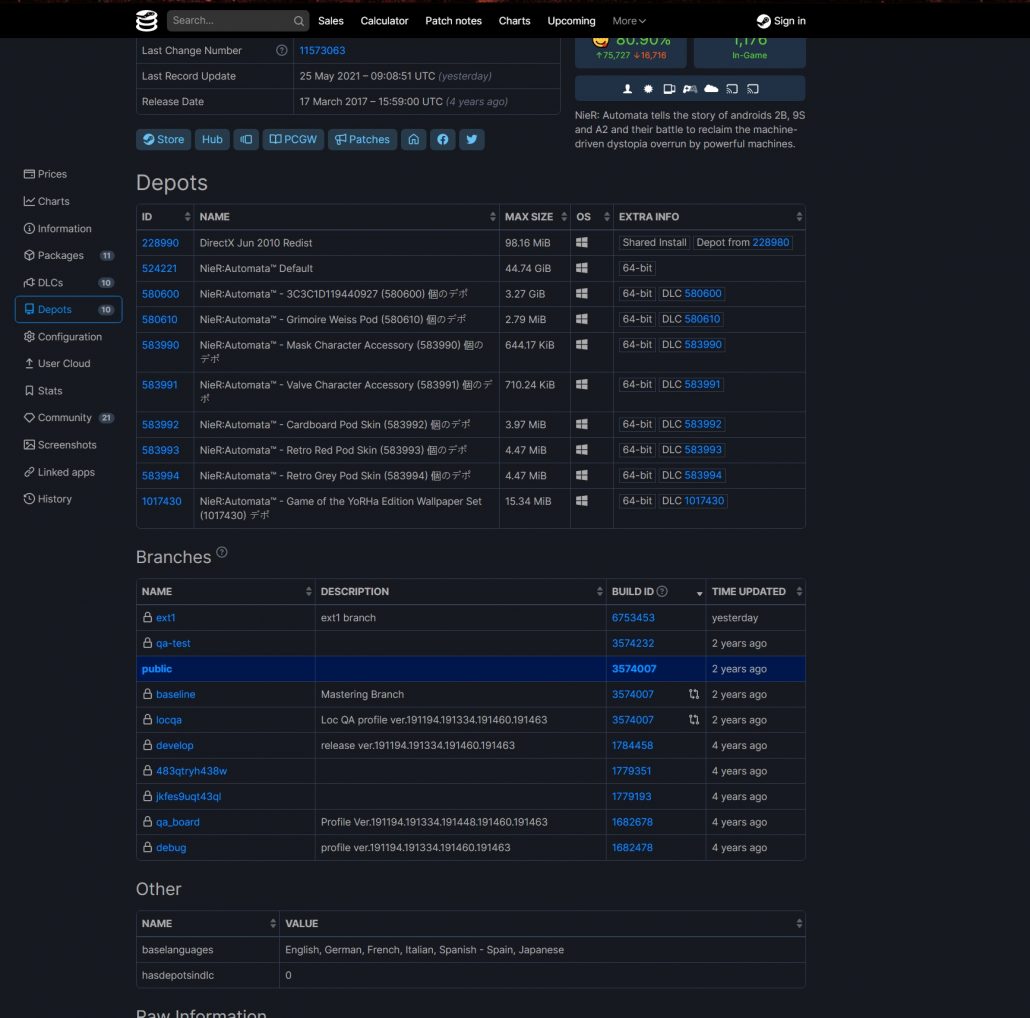Open depot 524221 link
This screenshot has height=1018, width=1030.
pyautogui.click(x=159, y=269)
